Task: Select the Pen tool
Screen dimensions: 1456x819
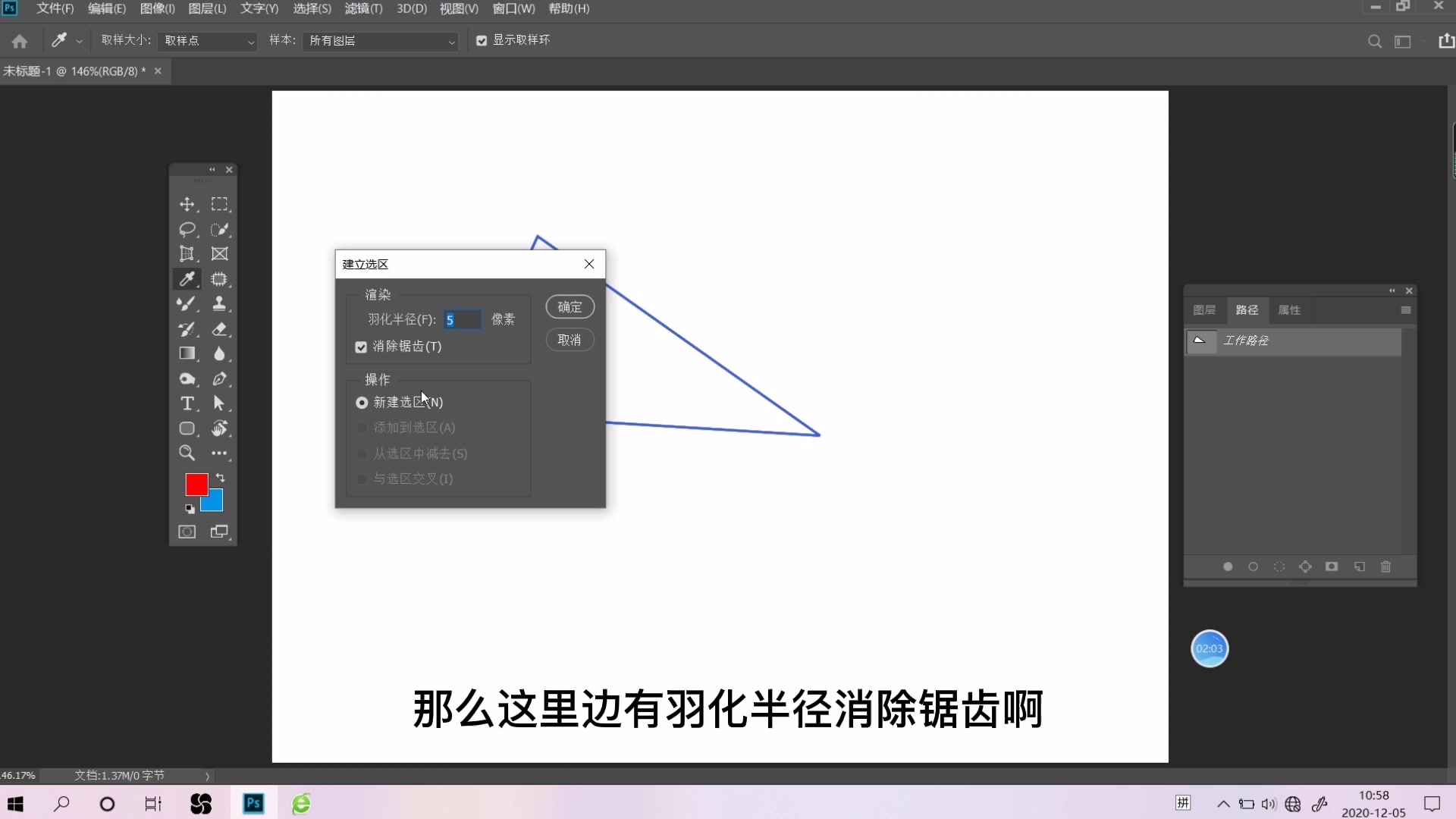Action: click(219, 379)
